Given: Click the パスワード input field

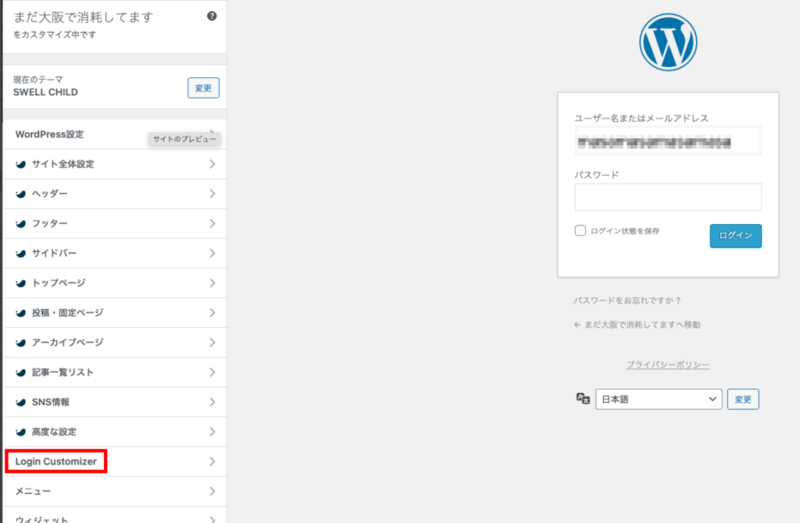Looking at the screenshot, I should coord(668,197).
